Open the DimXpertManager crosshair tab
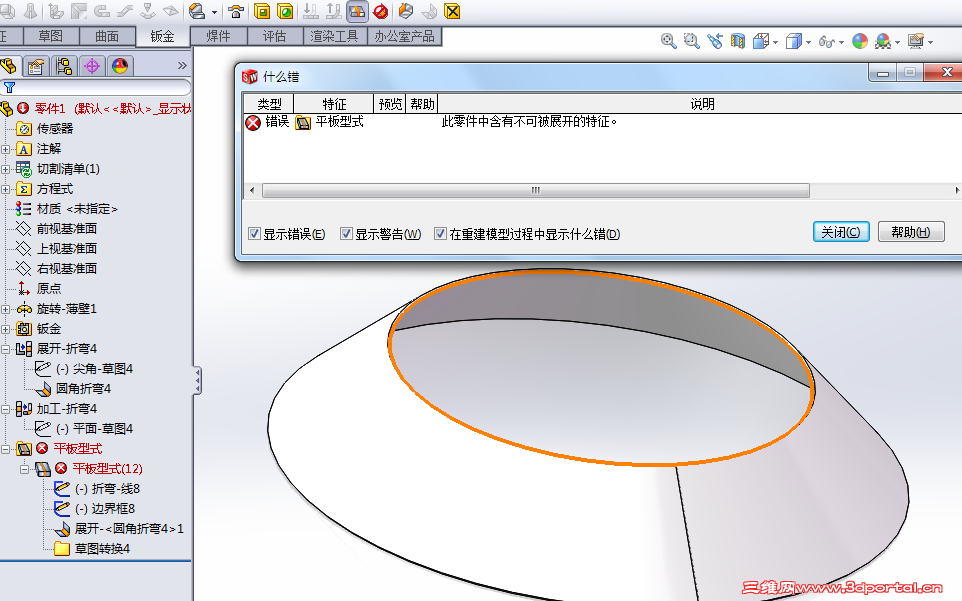Image resolution: width=962 pixels, height=601 pixels. (92, 66)
